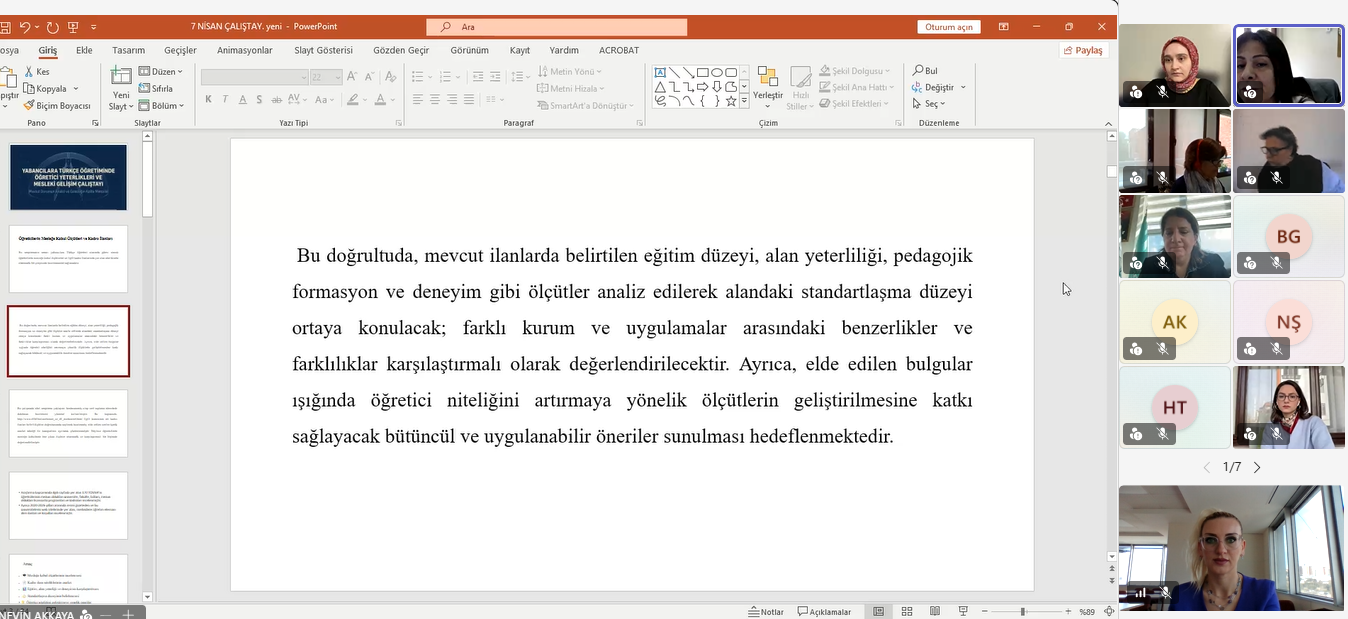Insert a text box from shapes gallery
This screenshot has width=1348, height=619.
coord(660,72)
